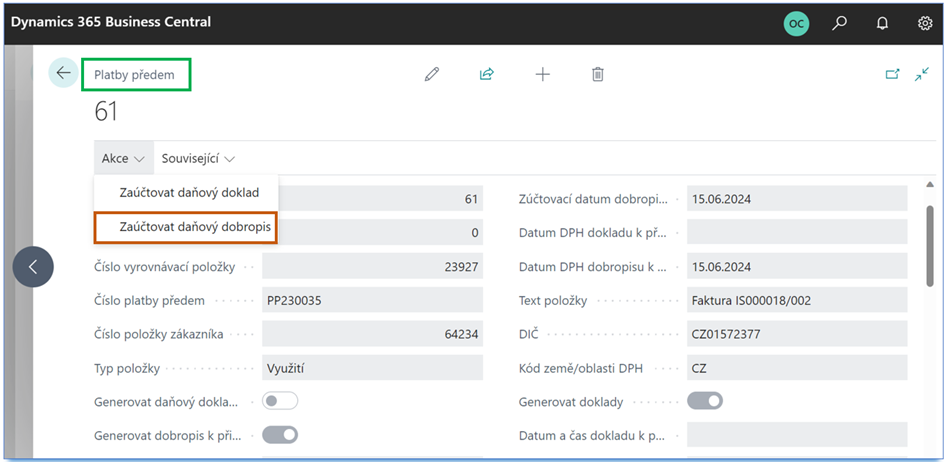
Task: Click the share icon
Action: pyautogui.click(x=487, y=74)
